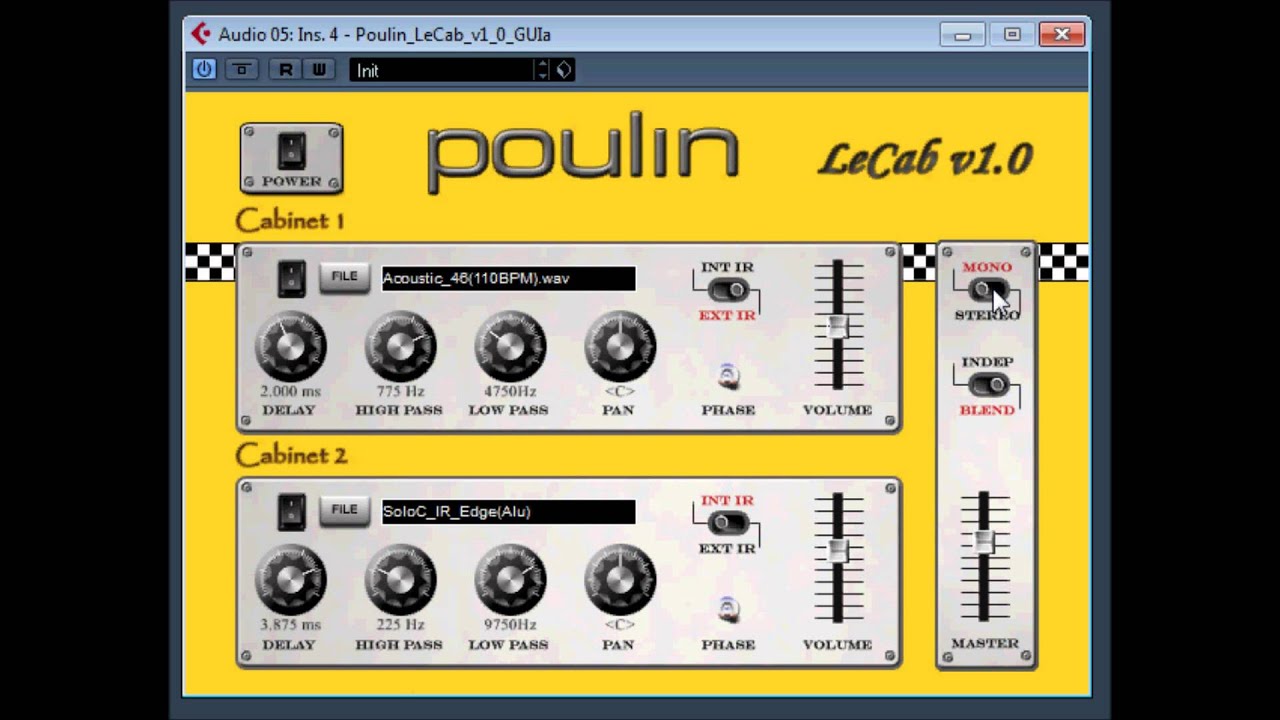The width and height of the screenshot is (1280, 720).
Task: Toggle Cabinet 2 INT IR / EXT IR switch
Action: (728, 523)
